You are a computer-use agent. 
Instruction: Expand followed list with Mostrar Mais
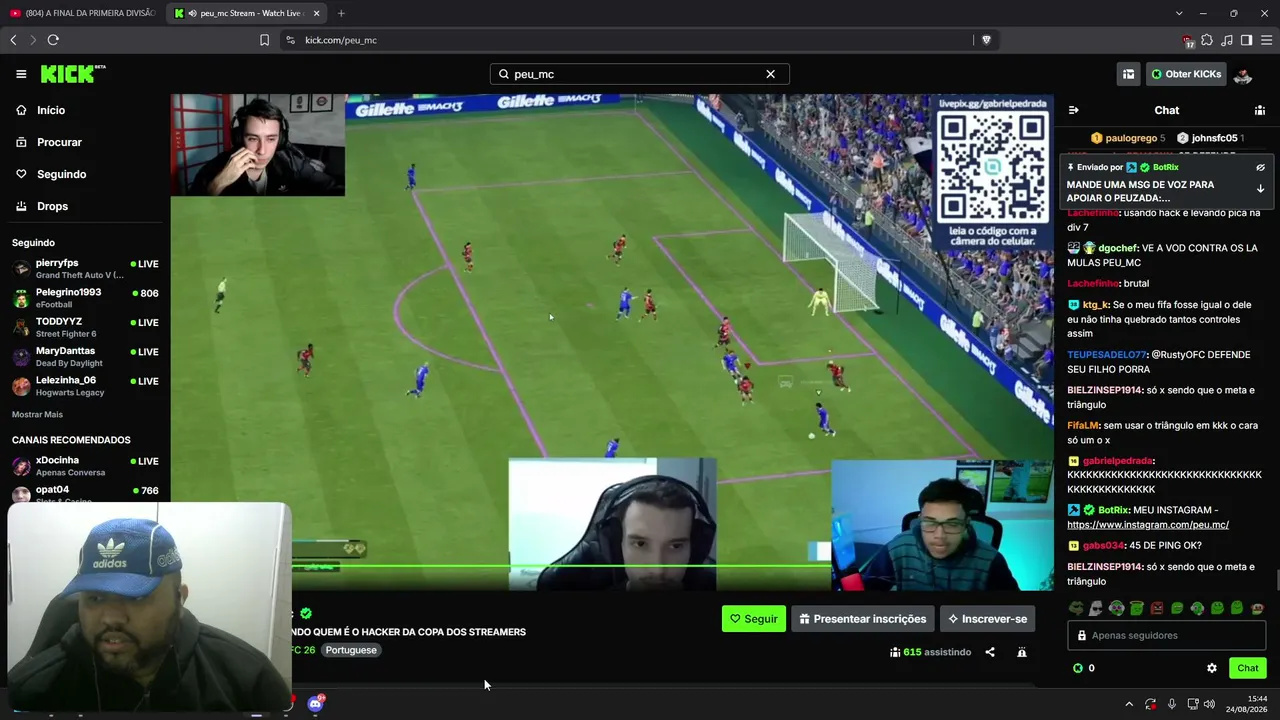coord(37,414)
